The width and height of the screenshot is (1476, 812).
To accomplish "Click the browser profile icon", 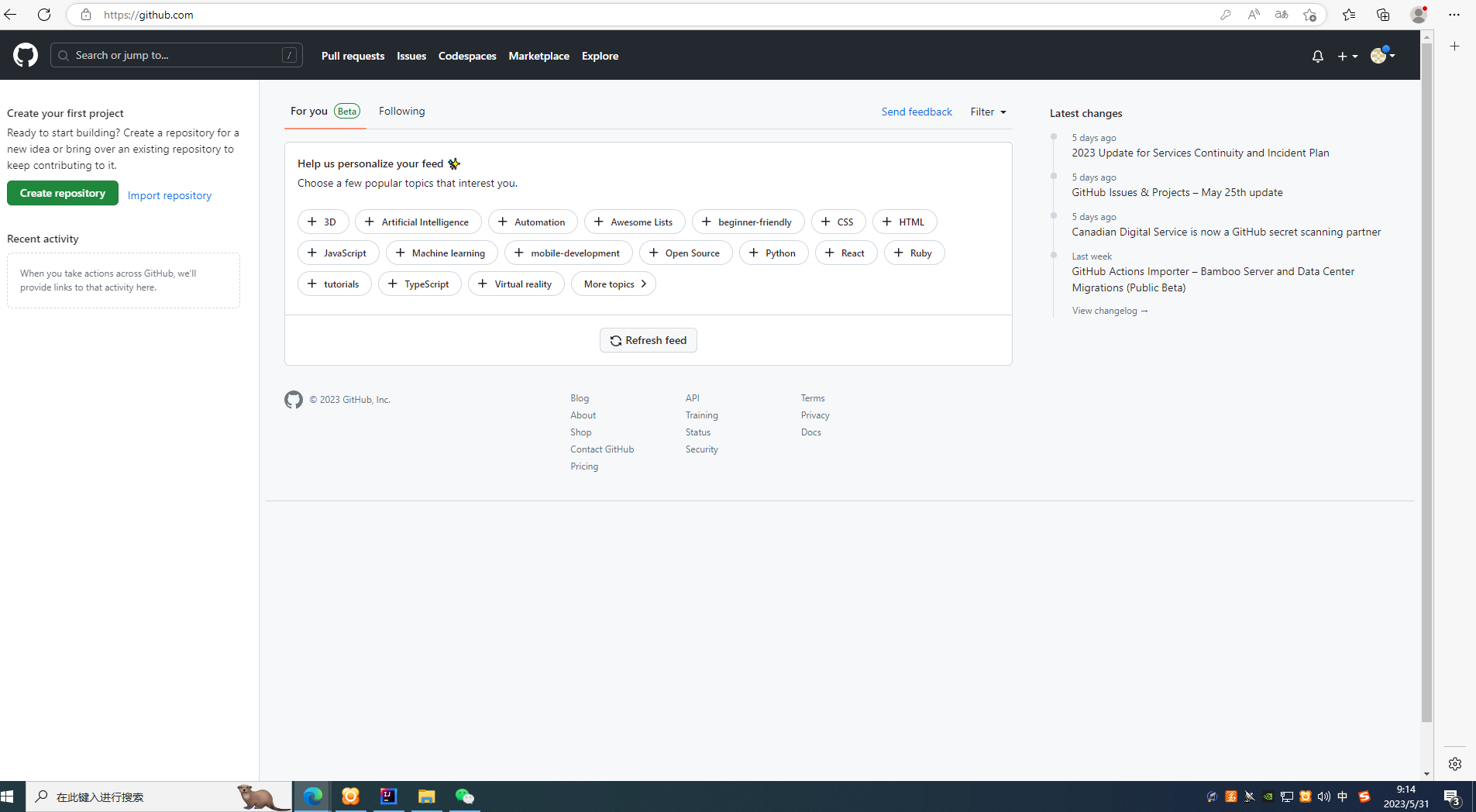I will tap(1419, 15).
